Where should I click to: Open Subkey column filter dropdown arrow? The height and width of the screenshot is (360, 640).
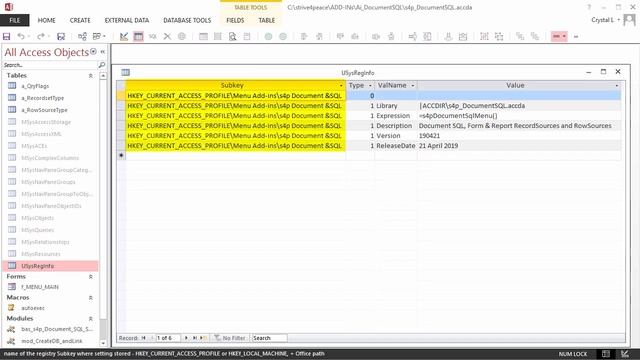[341, 85]
